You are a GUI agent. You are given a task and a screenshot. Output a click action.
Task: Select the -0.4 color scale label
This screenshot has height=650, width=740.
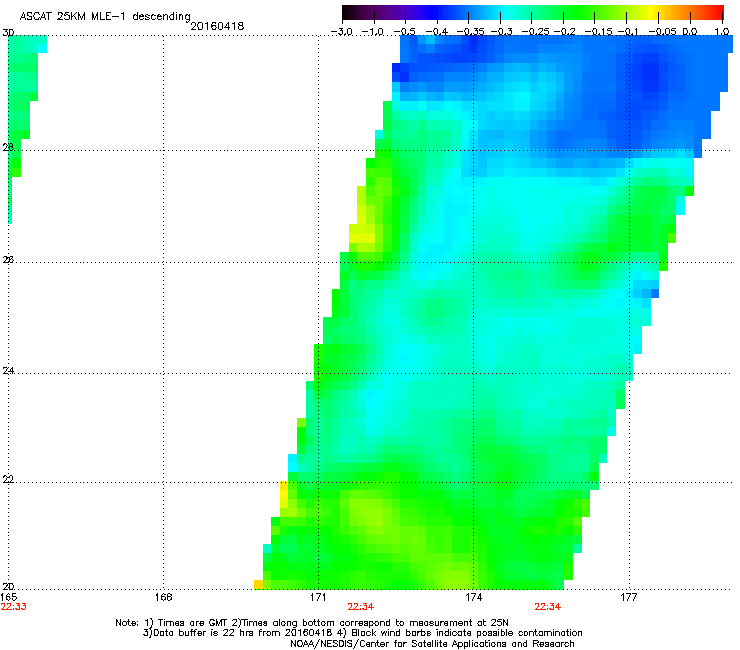pyautogui.click(x=437, y=32)
